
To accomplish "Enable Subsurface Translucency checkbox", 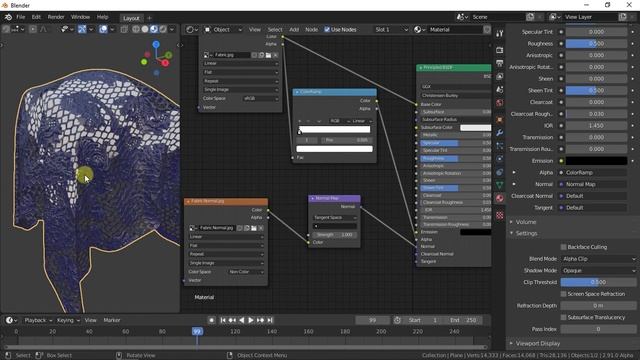I will 563,317.
